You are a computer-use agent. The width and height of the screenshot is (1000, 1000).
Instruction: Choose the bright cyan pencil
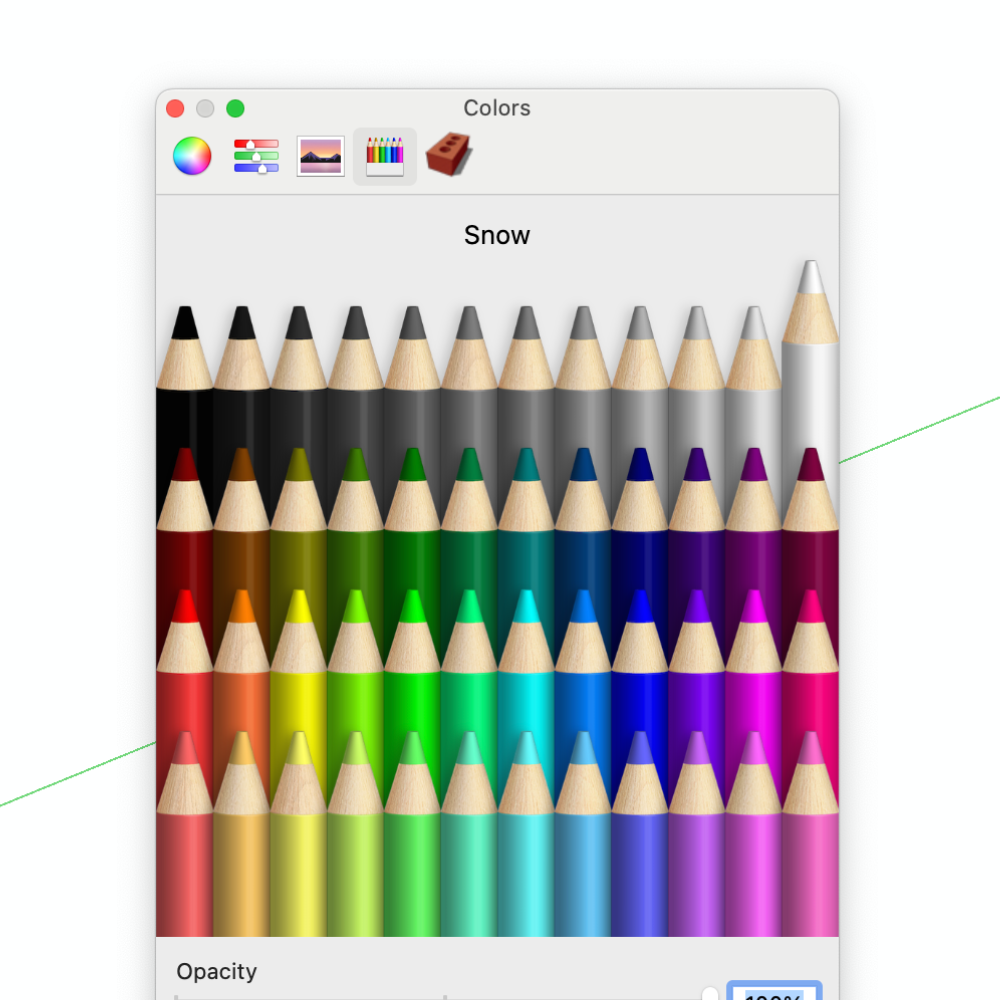coord(526,659)
